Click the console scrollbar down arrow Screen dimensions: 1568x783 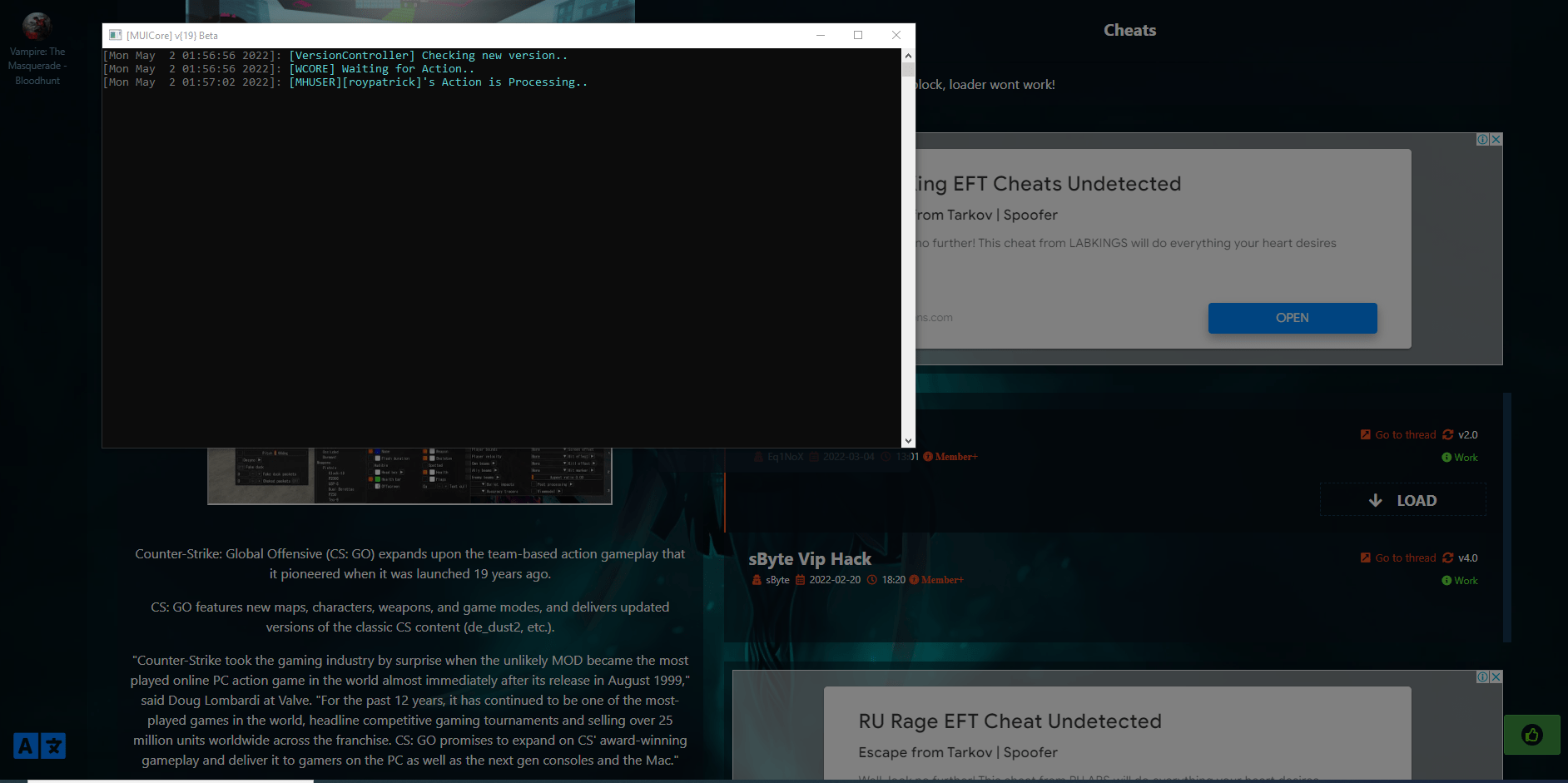pos(908,441)
